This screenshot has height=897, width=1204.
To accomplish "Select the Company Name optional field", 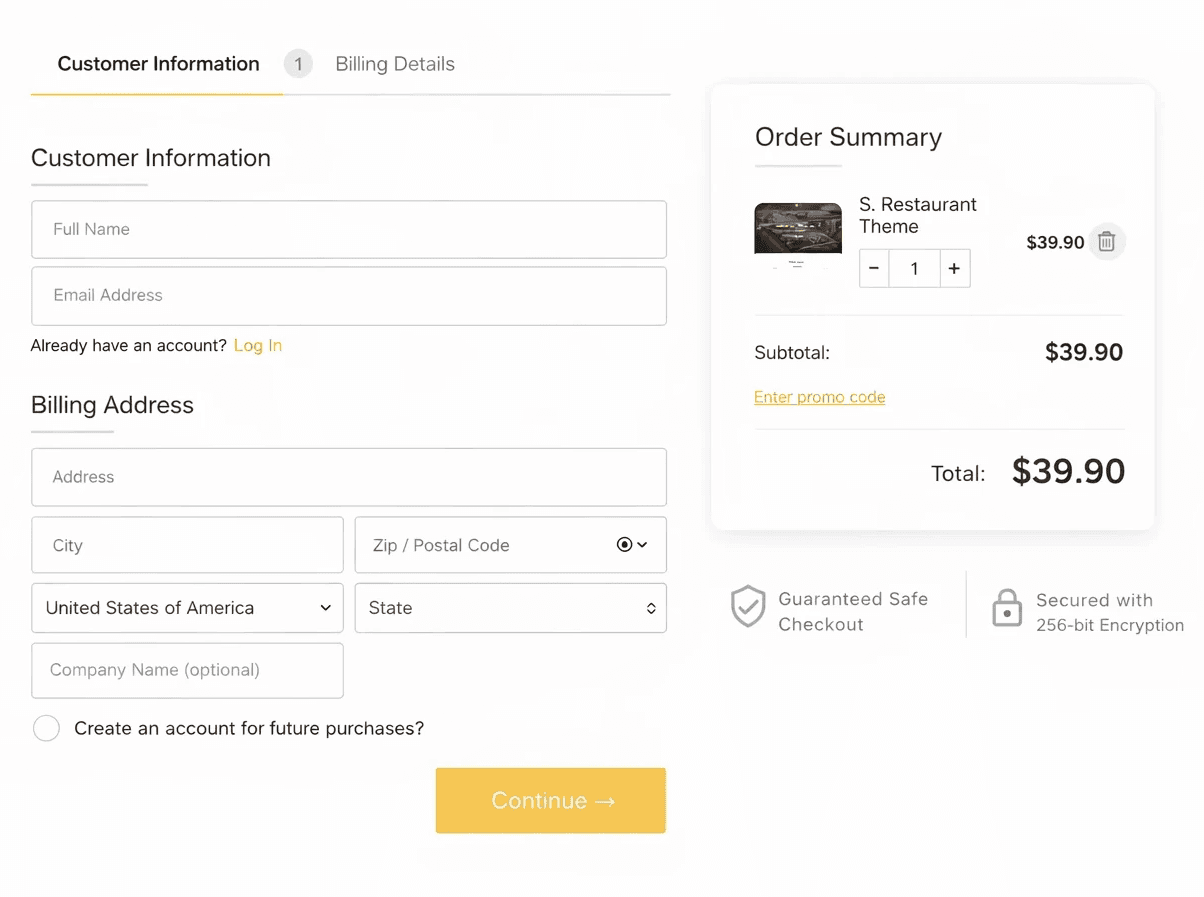I will (188, 670).
